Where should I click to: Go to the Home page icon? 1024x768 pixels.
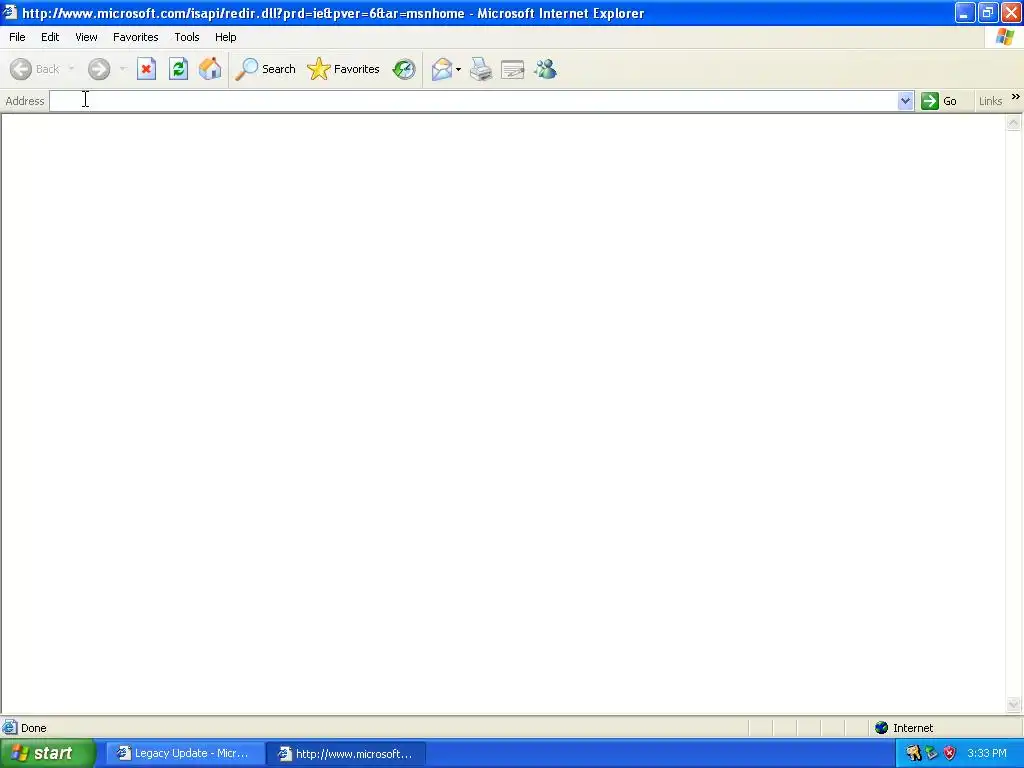click(210, 69)
